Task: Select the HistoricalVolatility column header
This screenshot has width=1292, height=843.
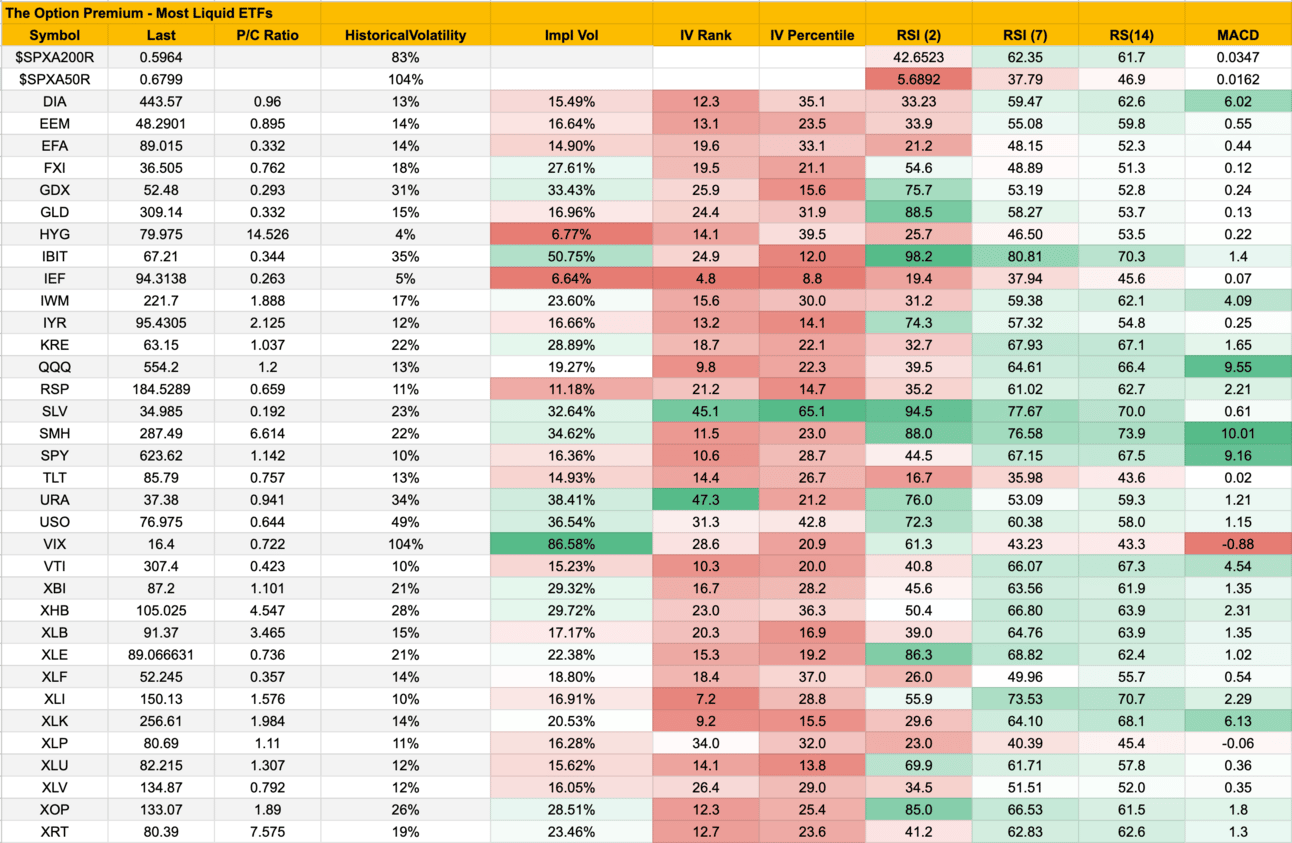Action: tap(405, 35)
